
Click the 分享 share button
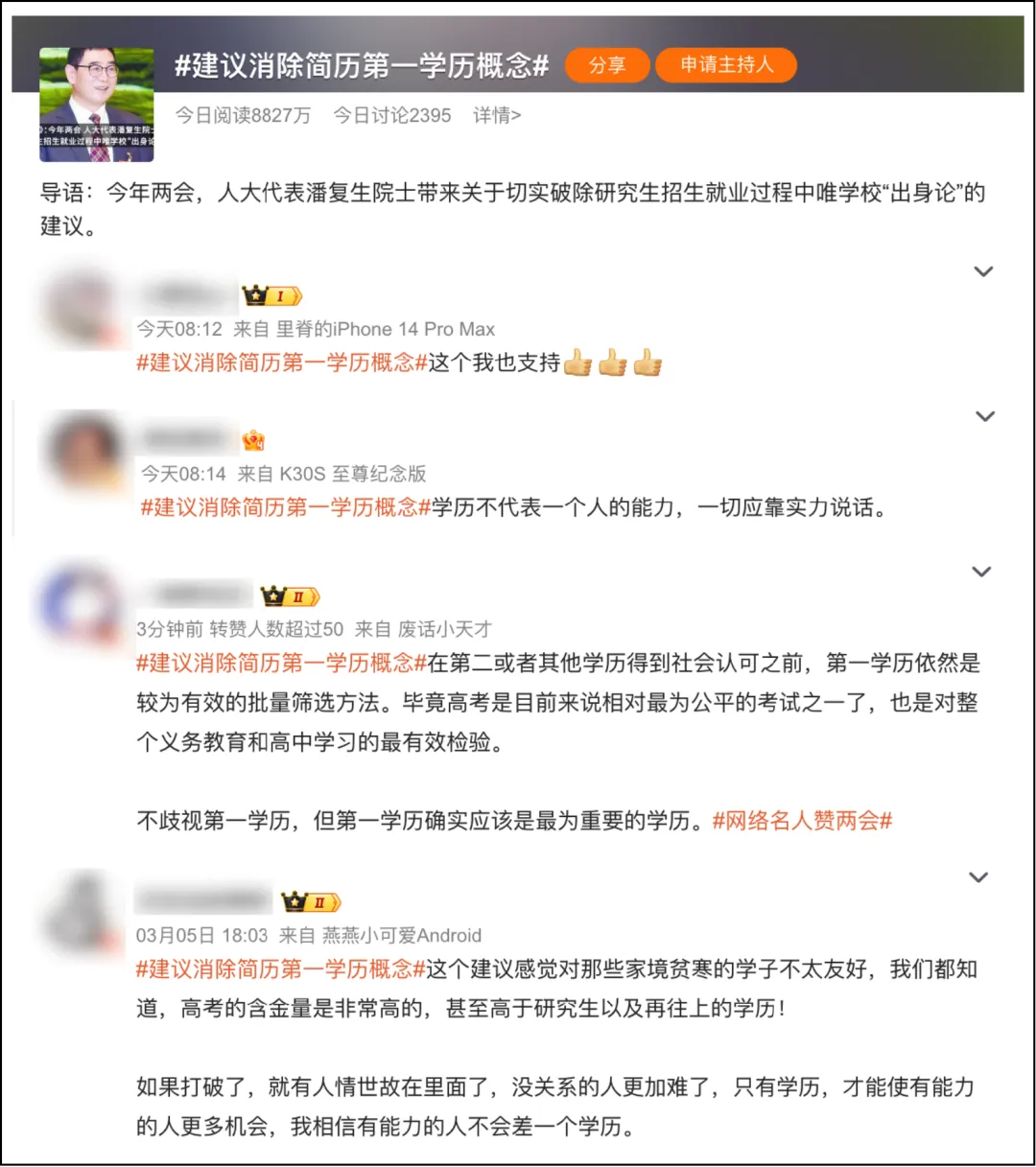[x=607, y=65]
